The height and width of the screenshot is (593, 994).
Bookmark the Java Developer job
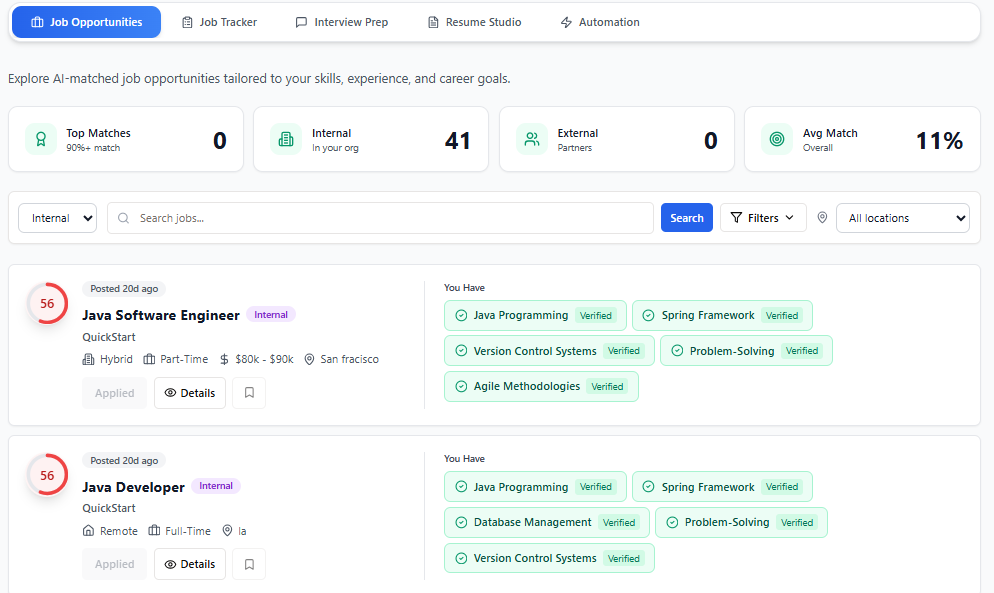[x=249, y=564]
